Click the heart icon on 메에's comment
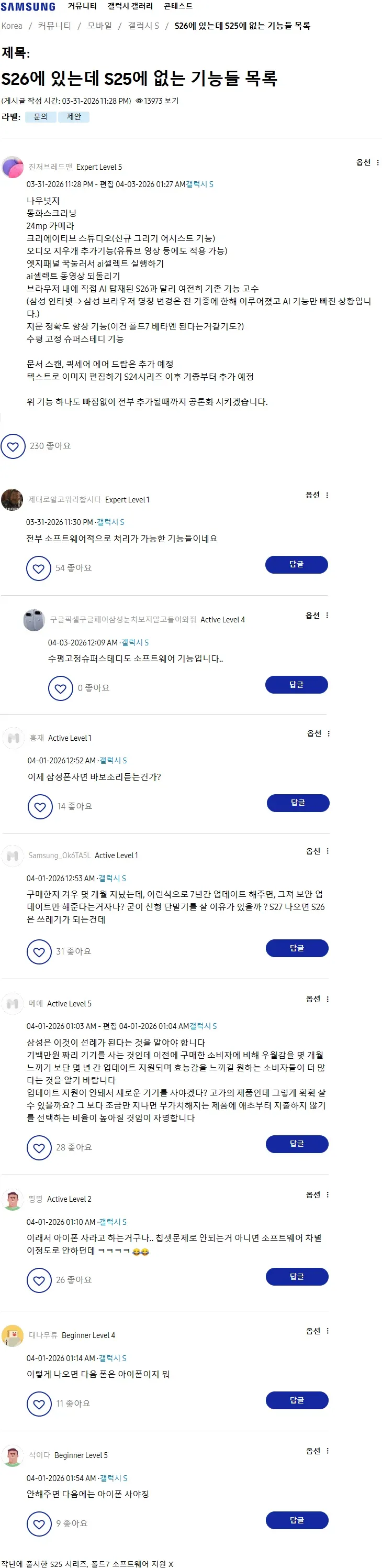 pyautogui.click(x=40, y=1147)
